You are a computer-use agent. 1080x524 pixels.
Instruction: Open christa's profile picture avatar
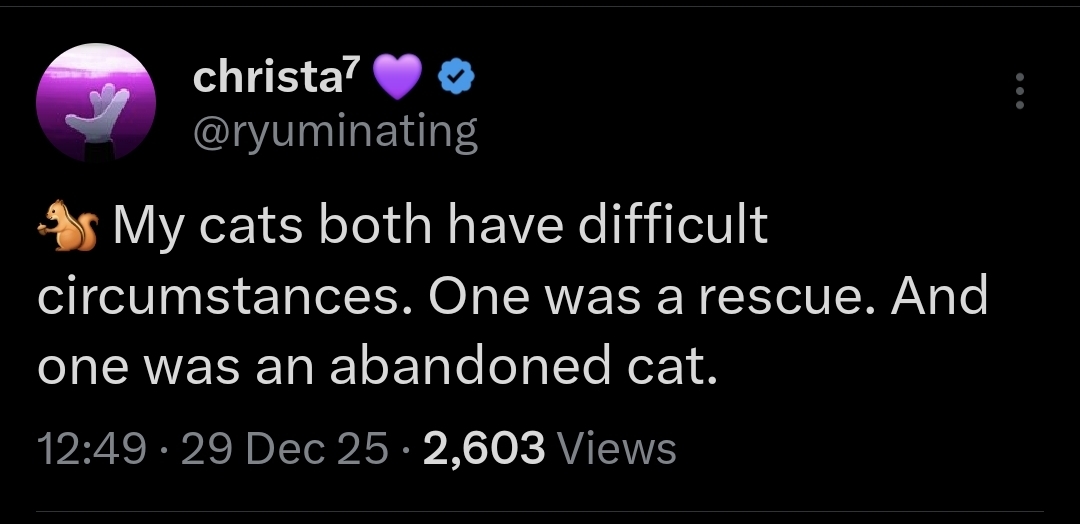tap(97, 105)
